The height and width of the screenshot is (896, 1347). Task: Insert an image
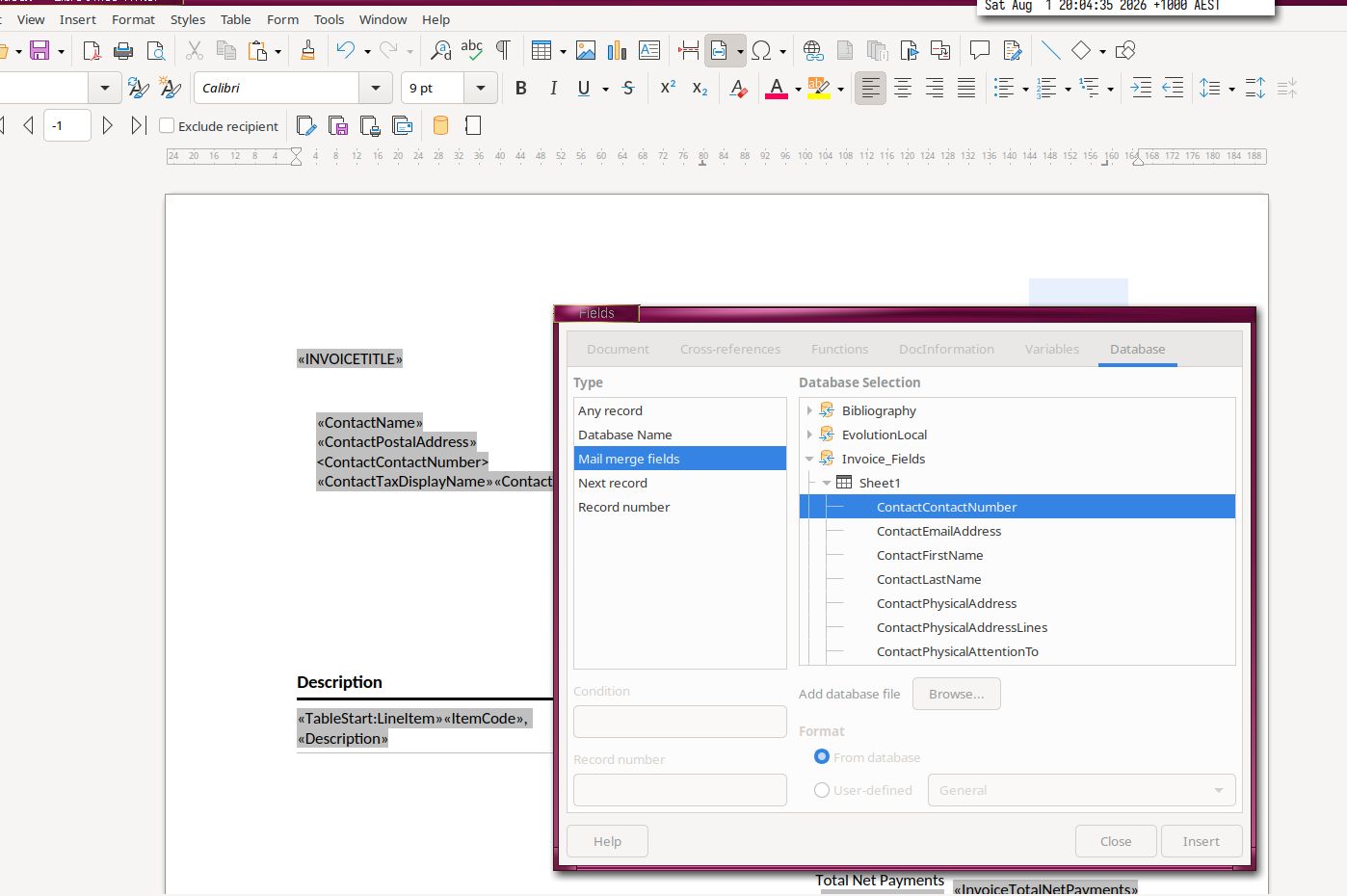point(586,50)
